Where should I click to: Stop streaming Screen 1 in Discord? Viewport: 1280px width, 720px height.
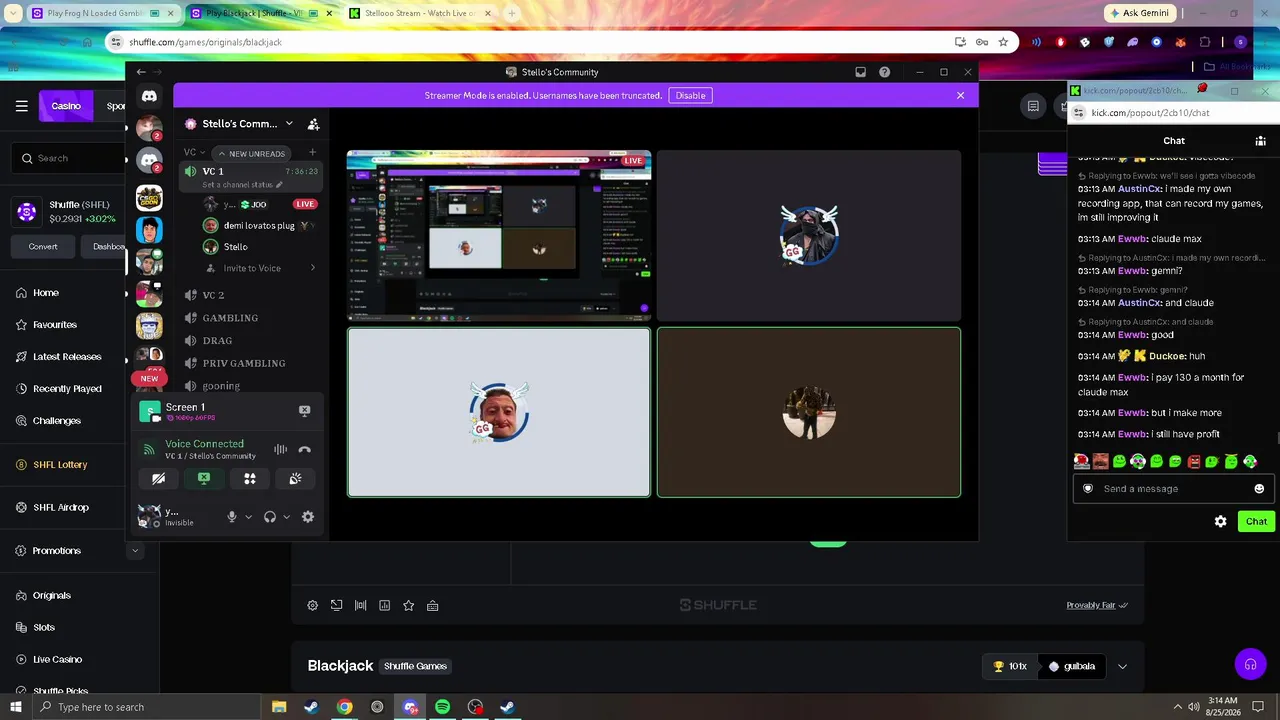[305, 410]
